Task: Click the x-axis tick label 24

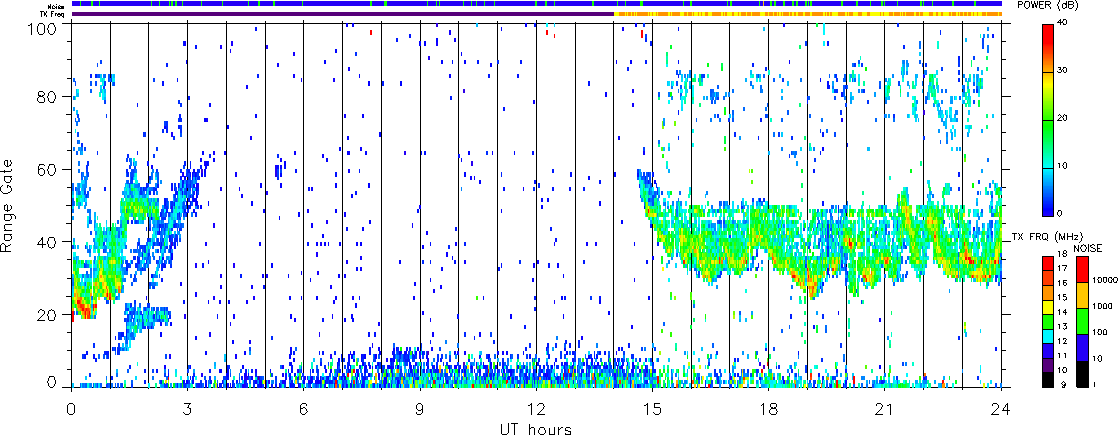Action: pos(1001,410)
